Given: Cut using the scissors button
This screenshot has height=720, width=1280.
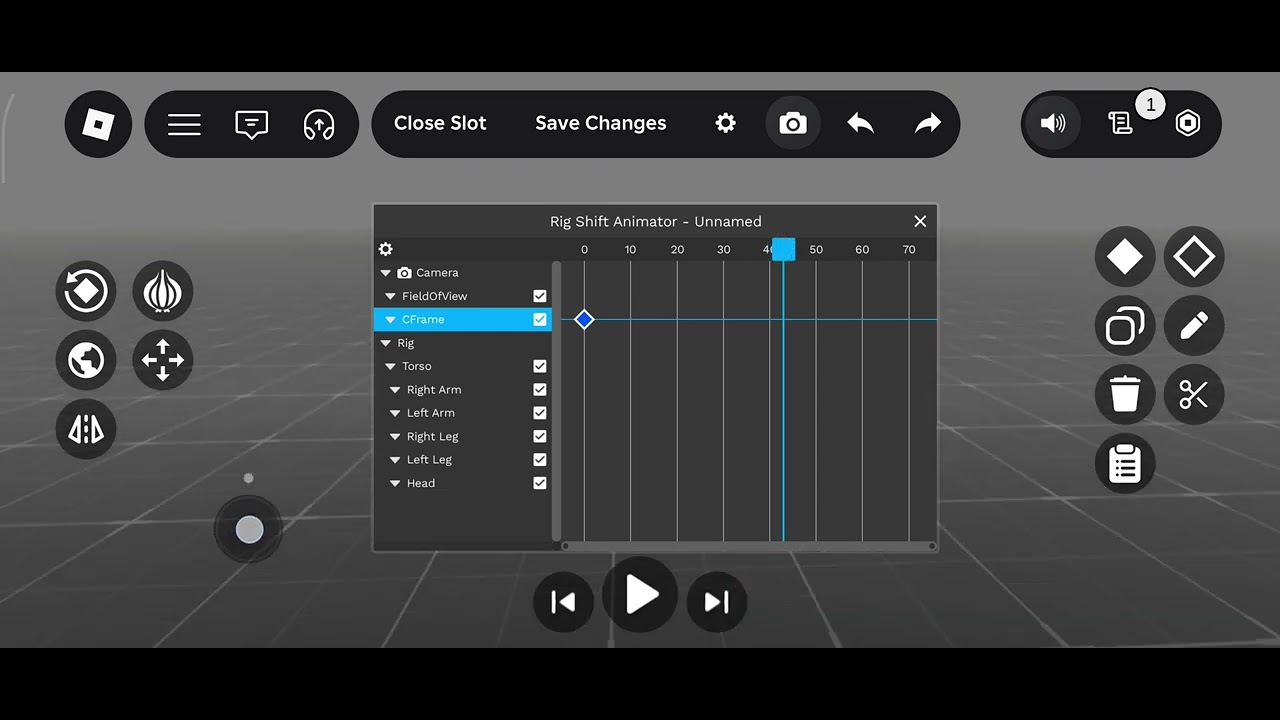Looking at the screenshot, I should tap(1194, 395).
